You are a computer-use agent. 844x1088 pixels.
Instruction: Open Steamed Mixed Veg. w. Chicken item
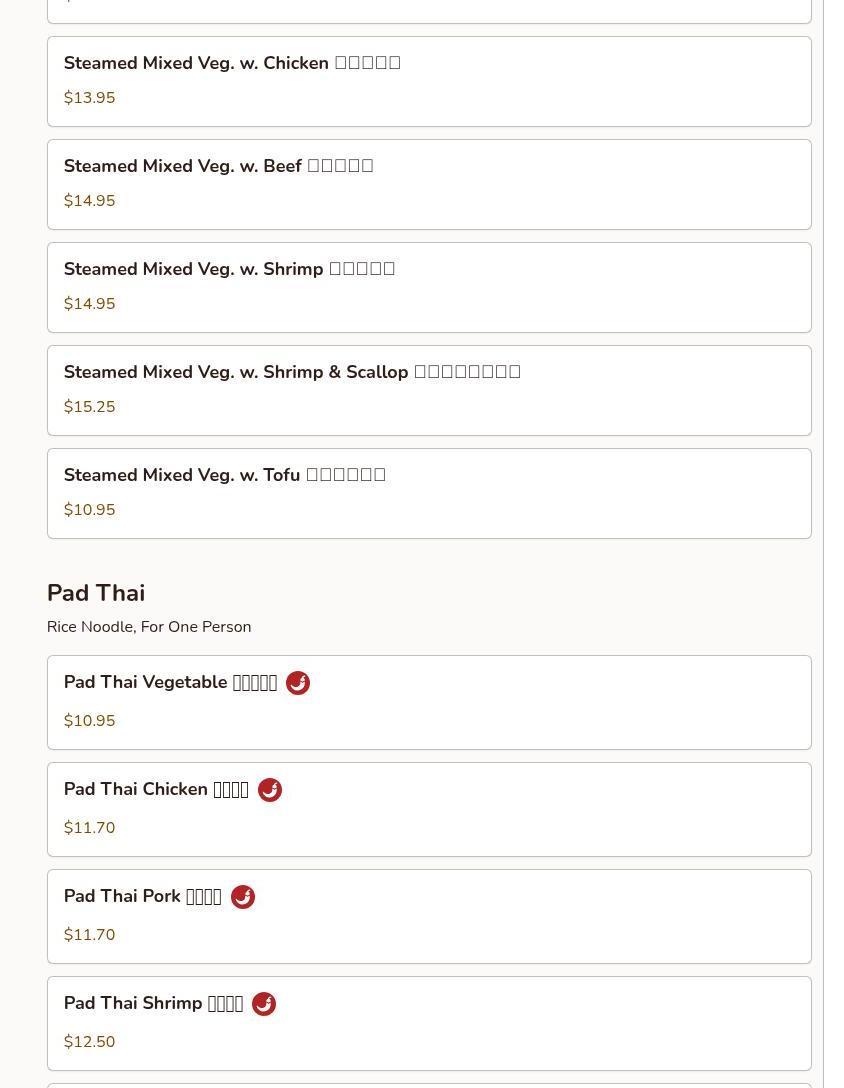point(429,81)
